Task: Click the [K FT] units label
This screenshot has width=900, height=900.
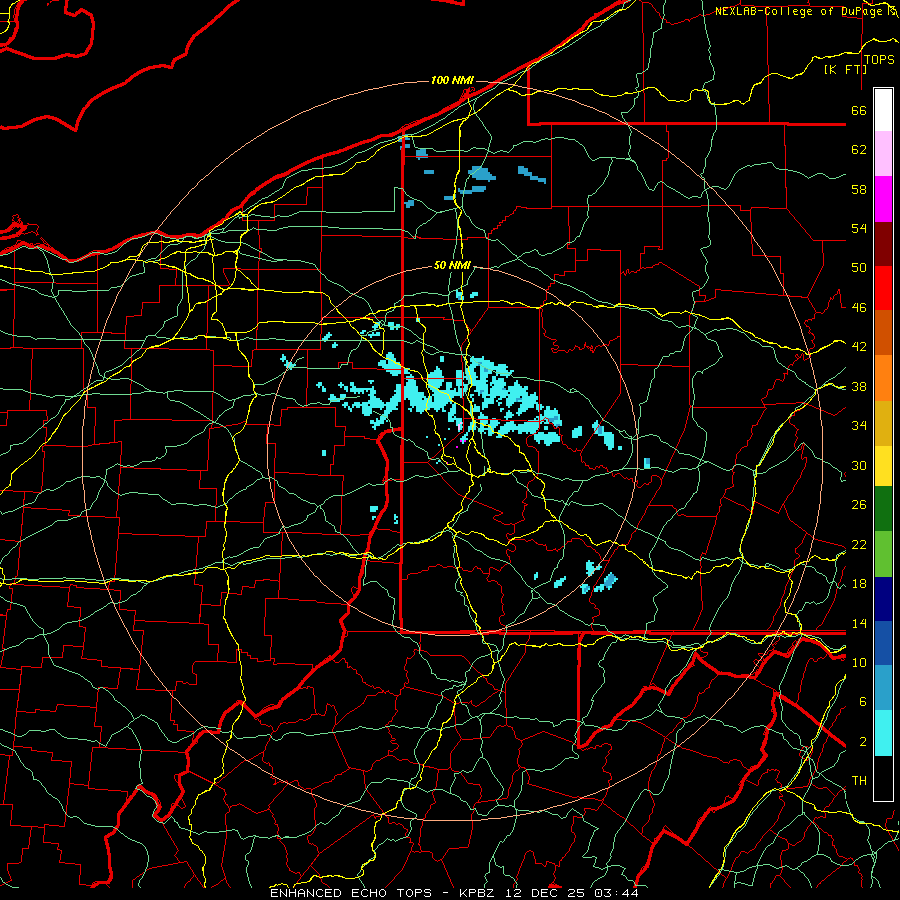Action: [845, 69]
